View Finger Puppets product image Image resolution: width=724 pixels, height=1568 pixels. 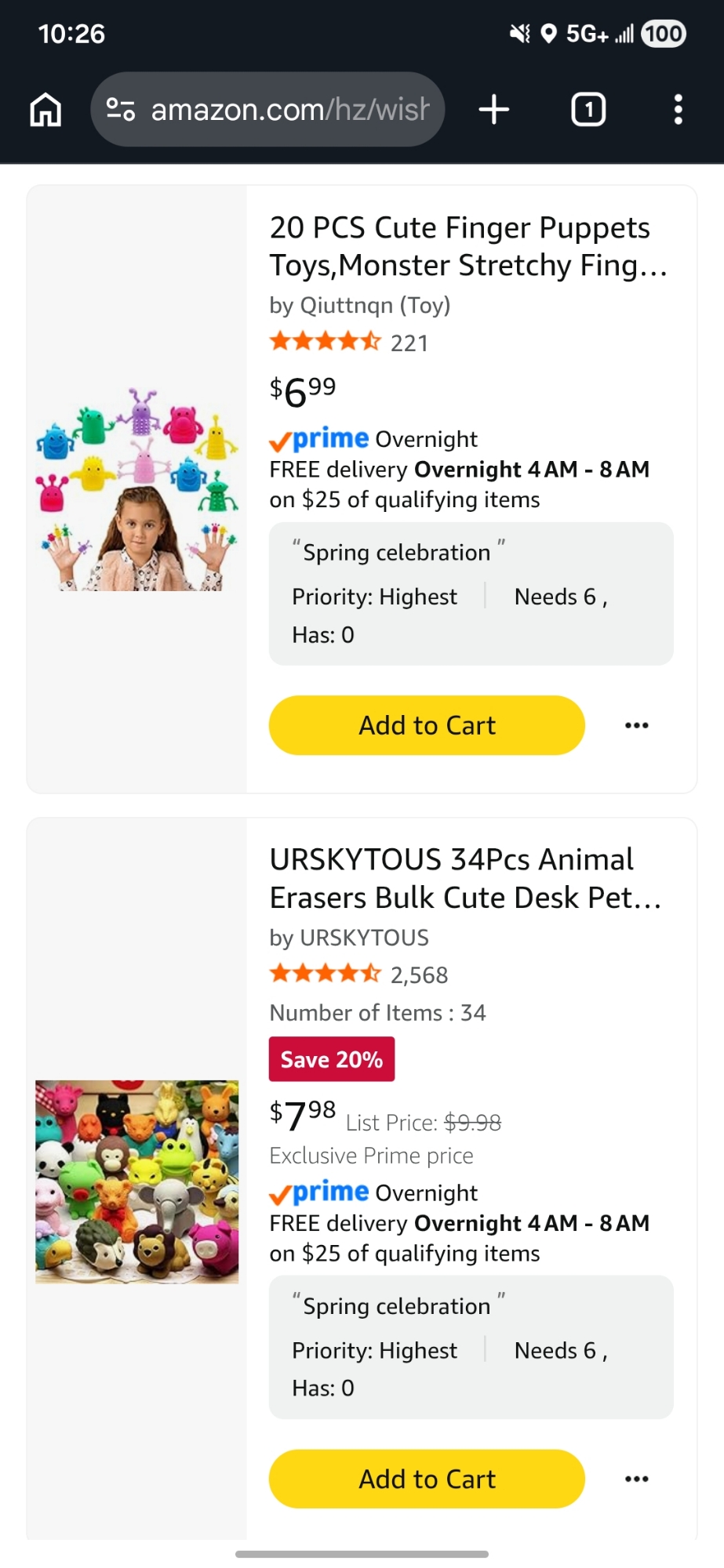click(x=137, y=488)
